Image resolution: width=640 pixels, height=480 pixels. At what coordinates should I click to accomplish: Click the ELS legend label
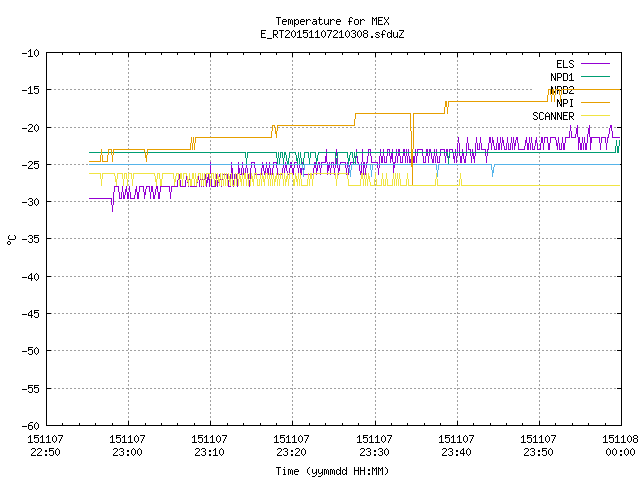coord(565,64)
